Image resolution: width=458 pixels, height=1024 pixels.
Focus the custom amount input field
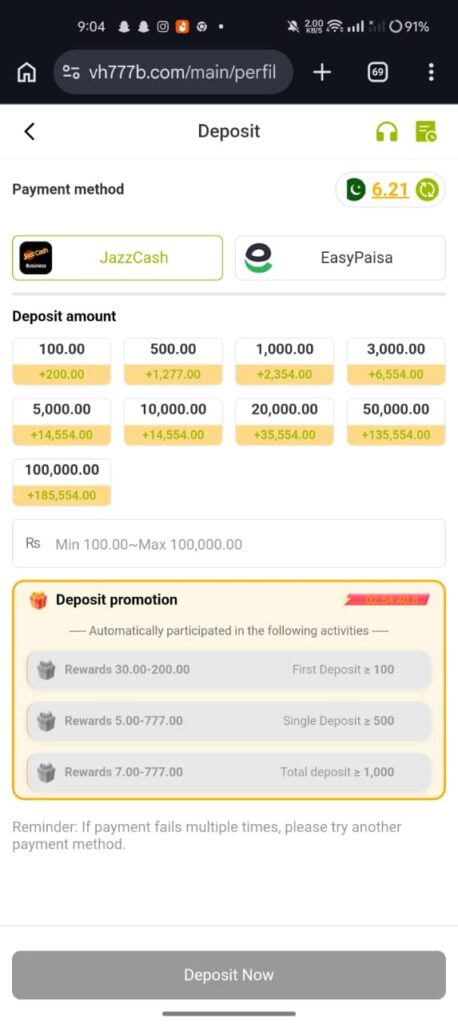point(229,543)
